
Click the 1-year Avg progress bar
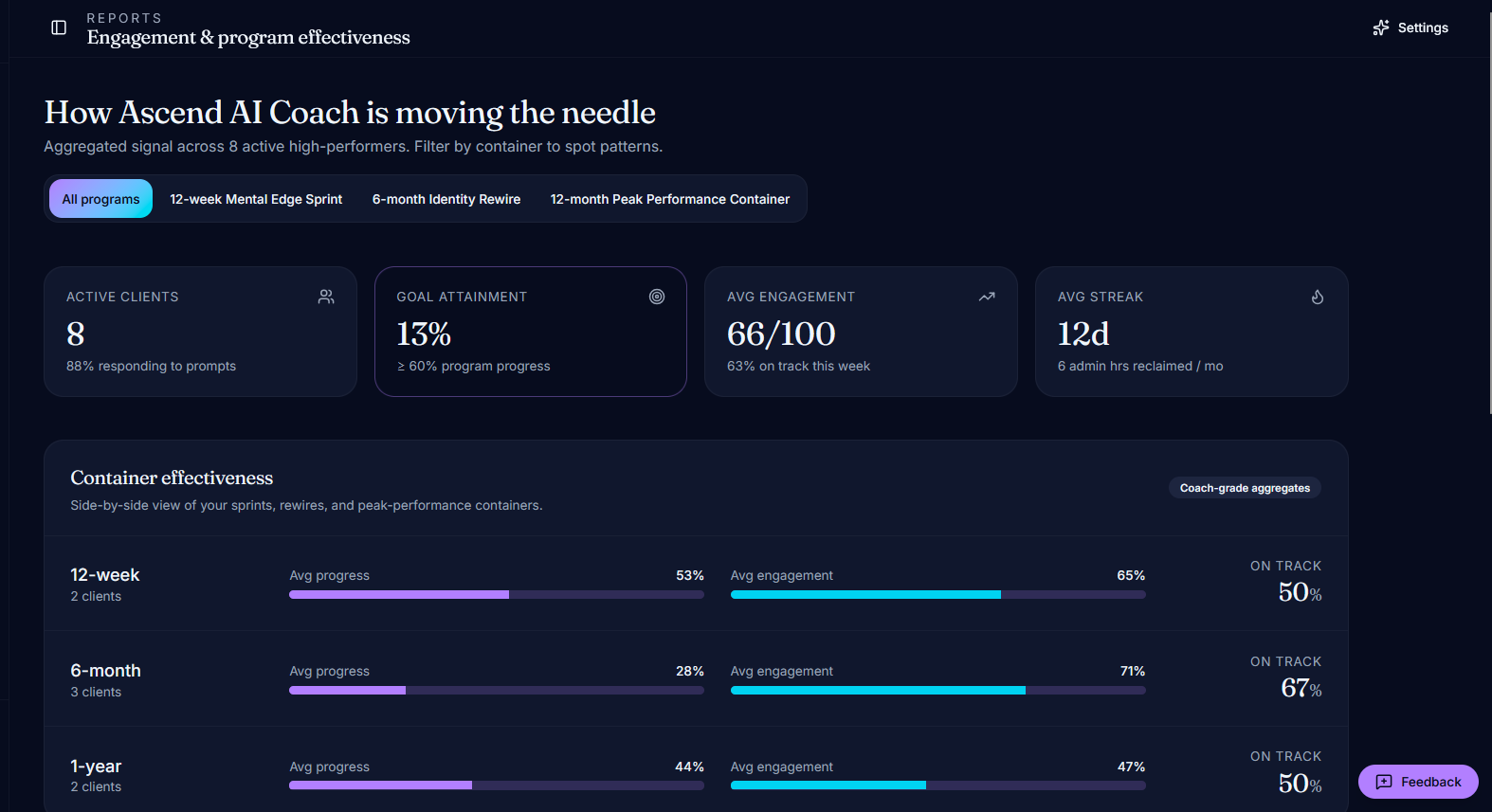click(x=497, y=785)
